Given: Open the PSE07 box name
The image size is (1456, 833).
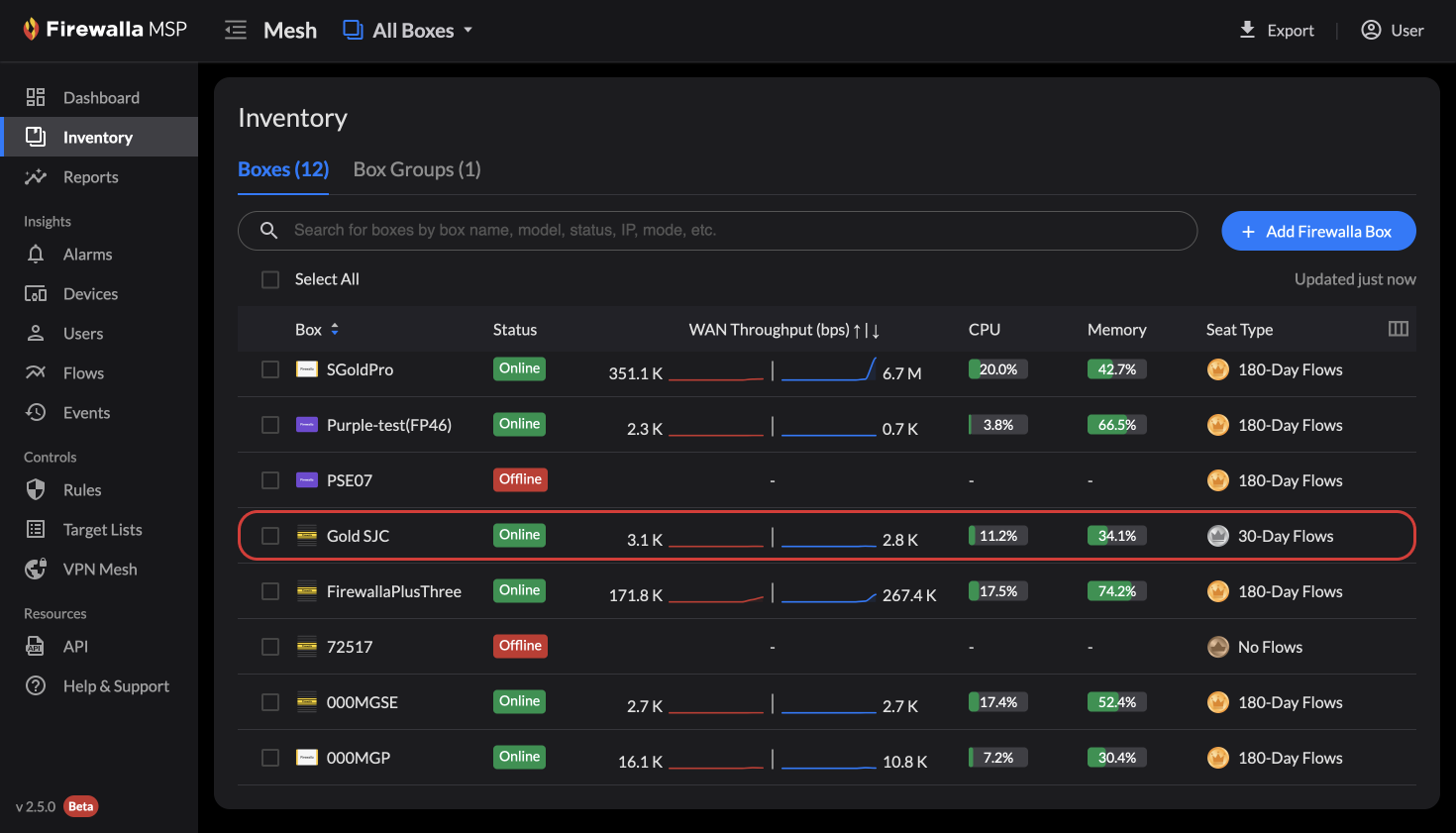Looking at the screenshot, I should point(350,480).
